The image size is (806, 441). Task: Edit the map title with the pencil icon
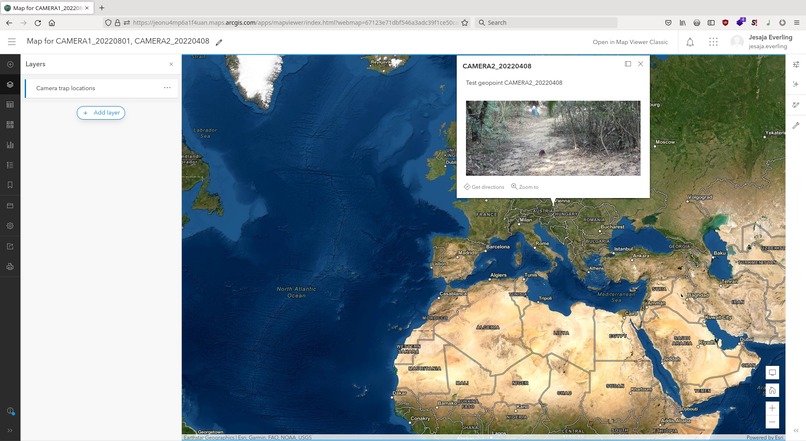click(219, 42)
